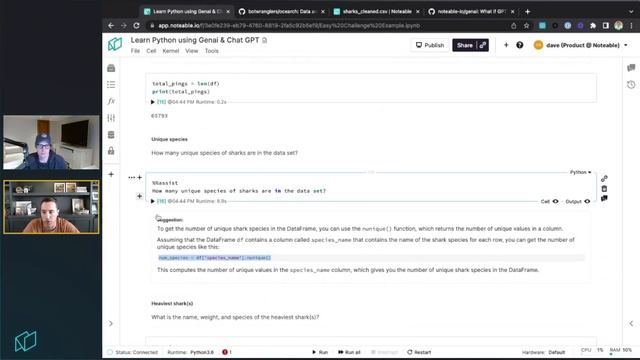The height and width of the screenshot is (360, 640).
Task: Go back in browser history
Action: pos(111,26)
